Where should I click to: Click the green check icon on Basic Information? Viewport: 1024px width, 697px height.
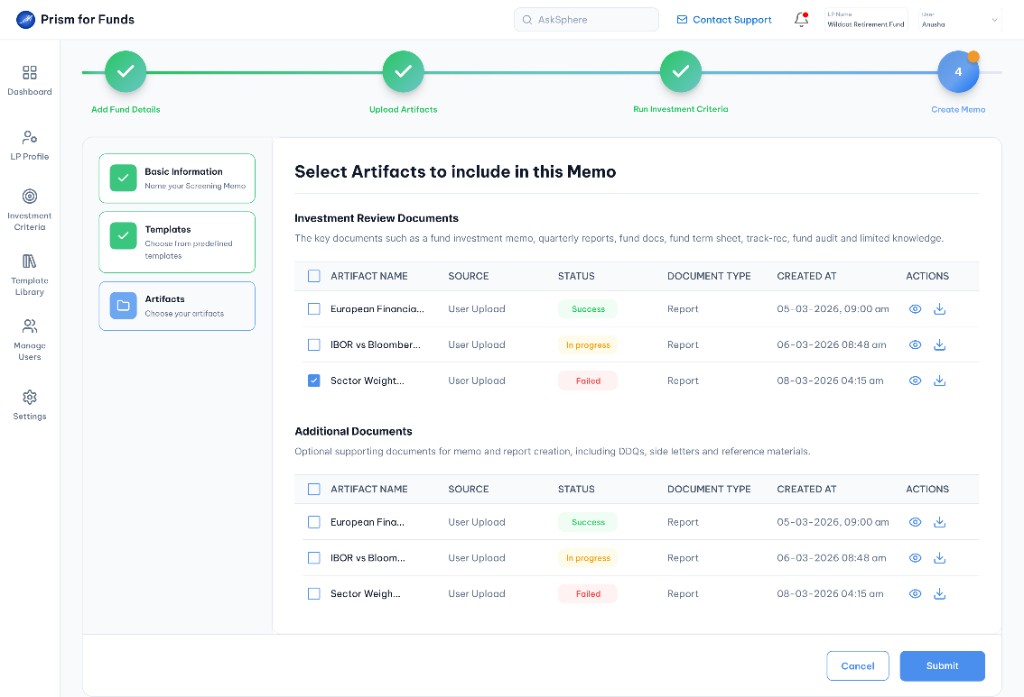(x=123, y=178)
